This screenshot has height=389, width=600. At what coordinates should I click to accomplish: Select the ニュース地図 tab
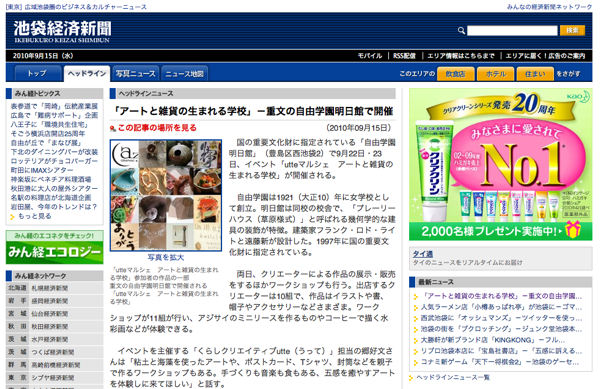click(184, 73)
